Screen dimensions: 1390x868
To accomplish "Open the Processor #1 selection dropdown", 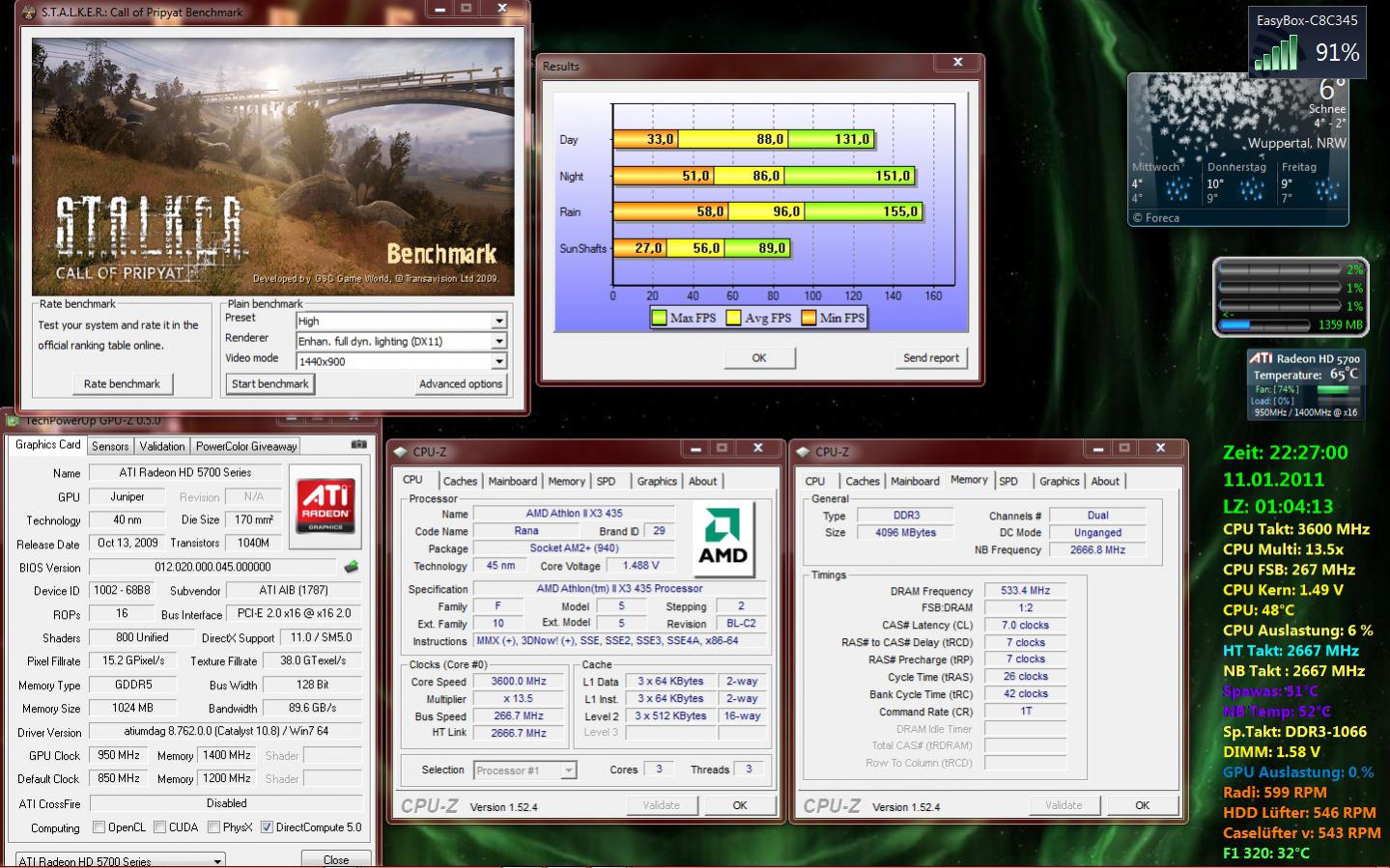I will point(525,770).
